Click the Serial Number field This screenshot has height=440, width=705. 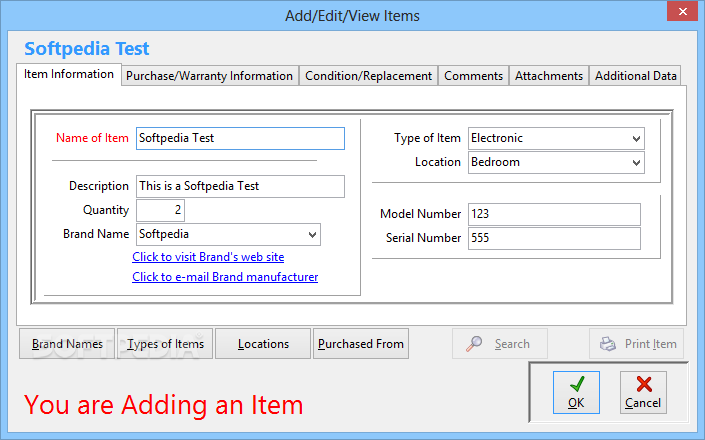[x=554, y=238]
